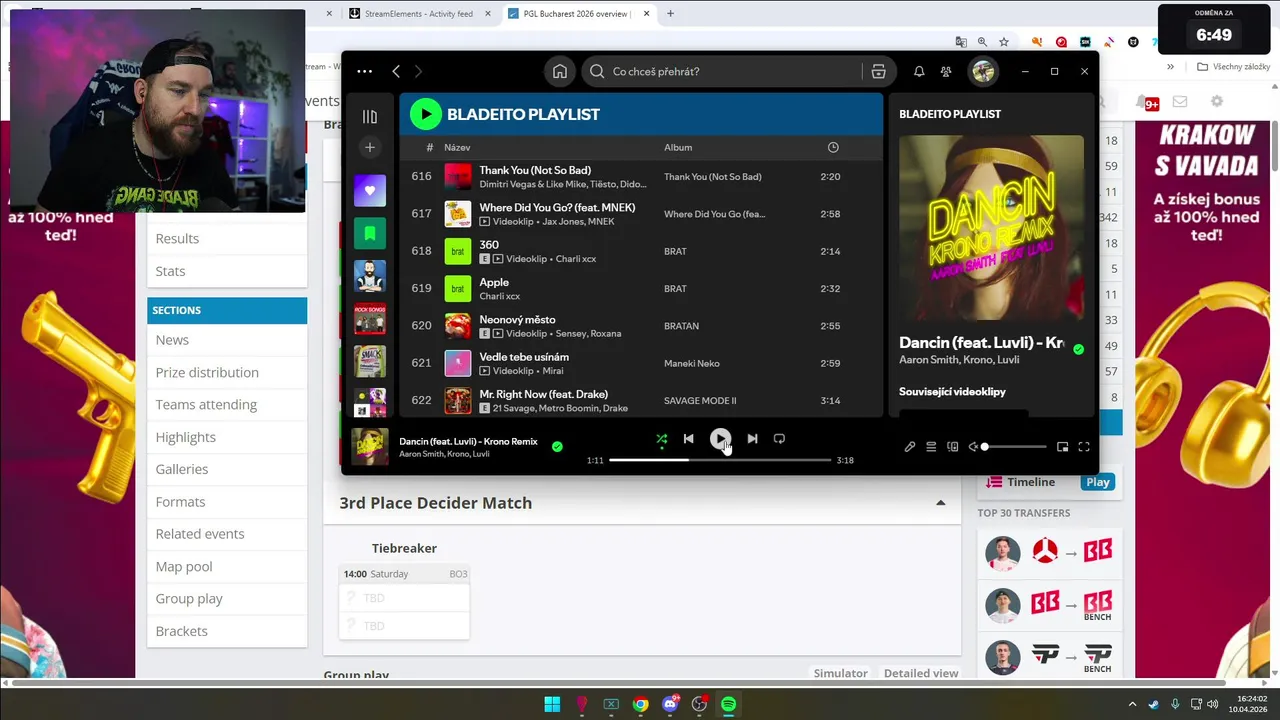Open Spotify notifications bell

(919, 72)
